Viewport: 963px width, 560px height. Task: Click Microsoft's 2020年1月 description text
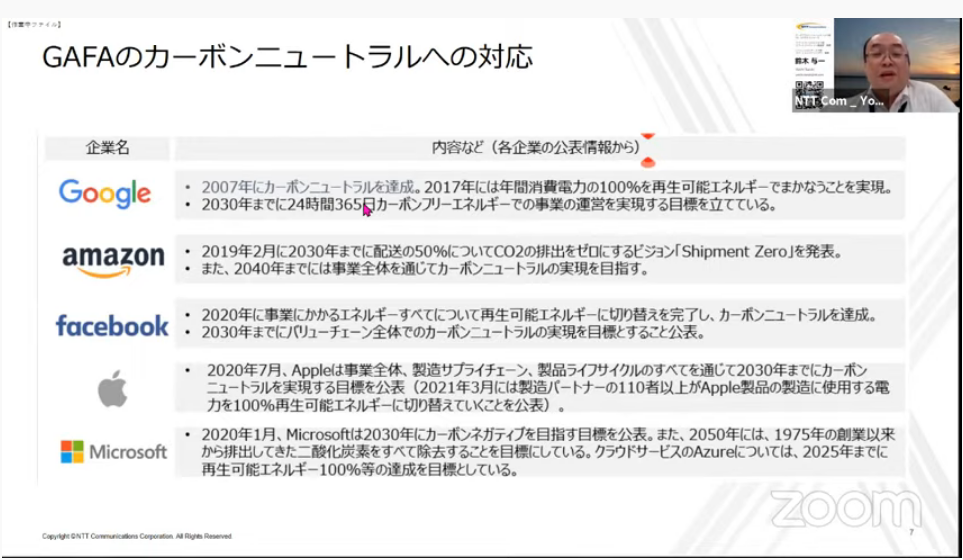(x=548, y=452)
